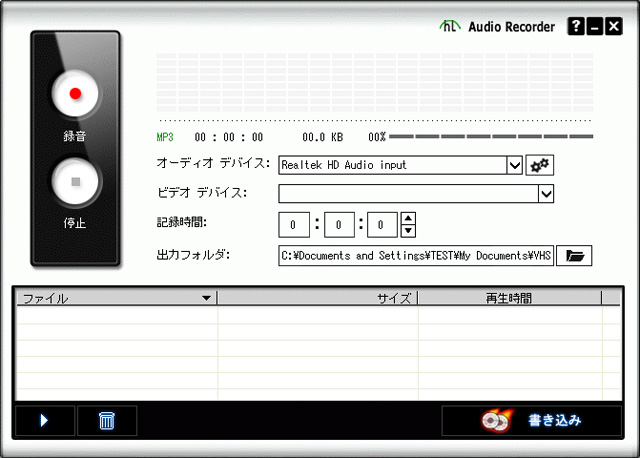The image size is (640, 458).
Task: Sort list by ファイル column header
Action: tap(117, 298)
